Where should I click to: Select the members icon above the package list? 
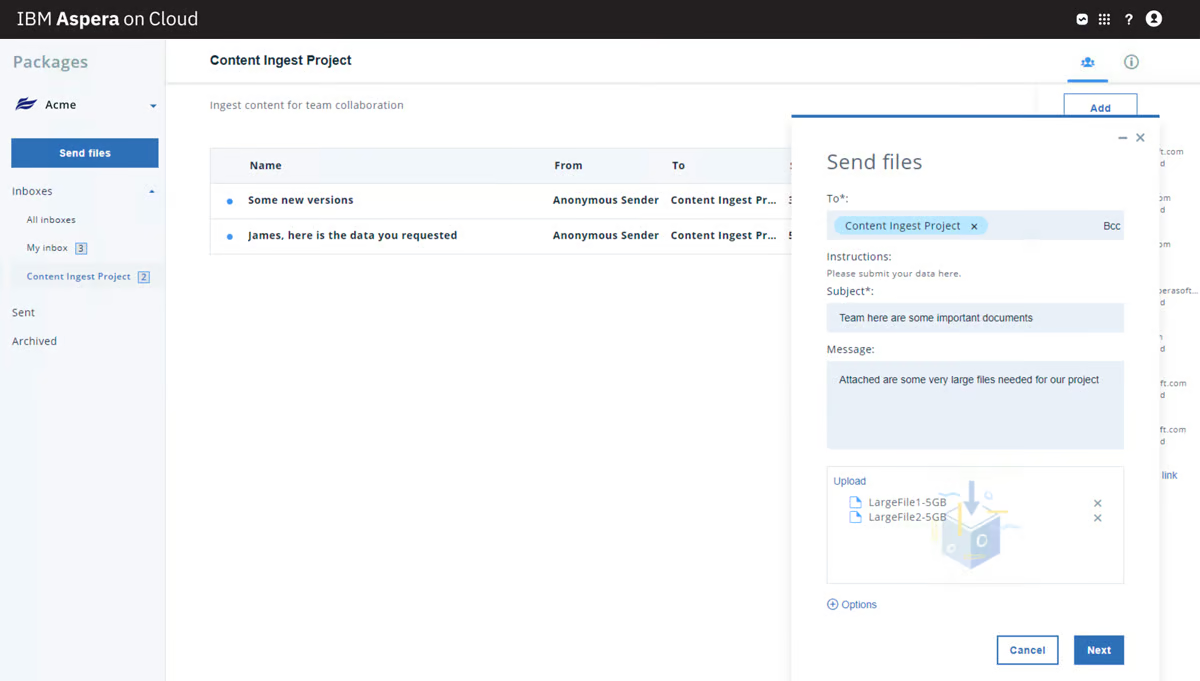(1087, 61)
